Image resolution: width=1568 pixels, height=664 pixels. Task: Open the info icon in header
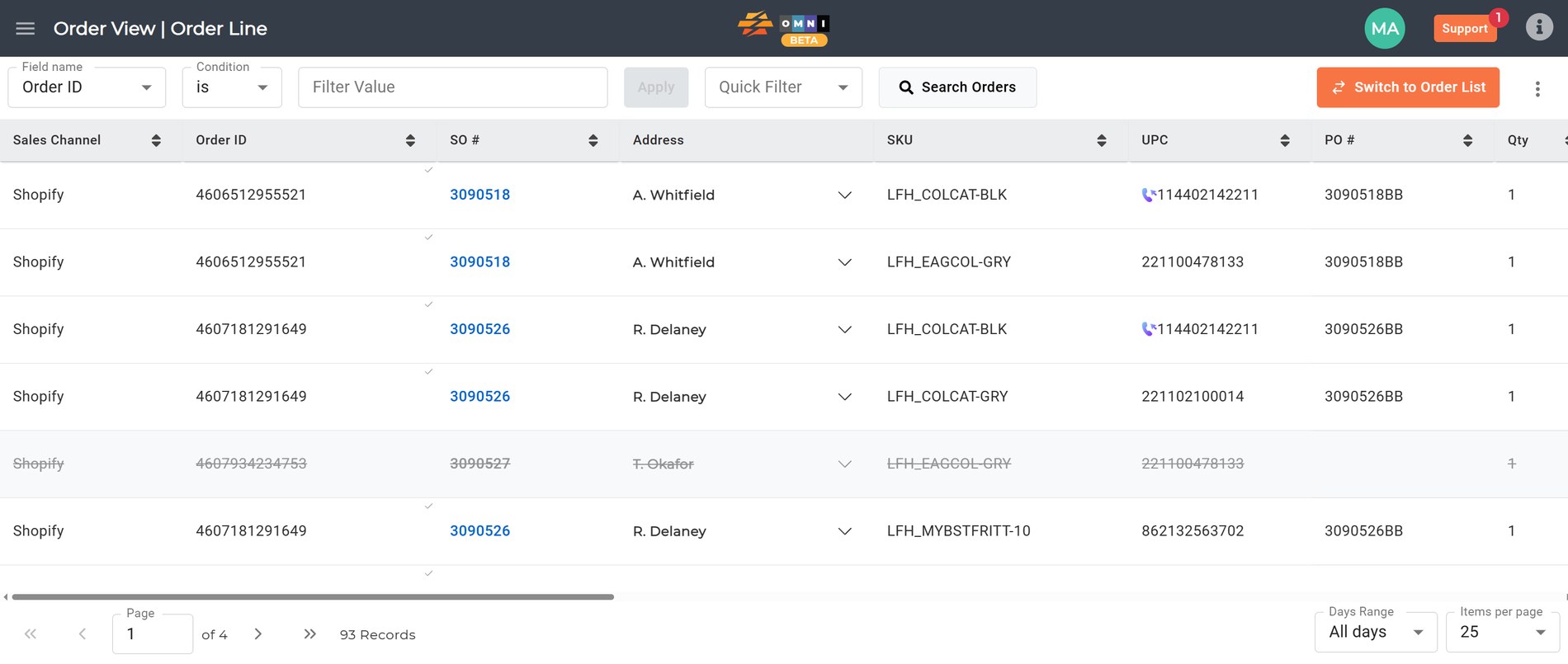coord(1539,27)
